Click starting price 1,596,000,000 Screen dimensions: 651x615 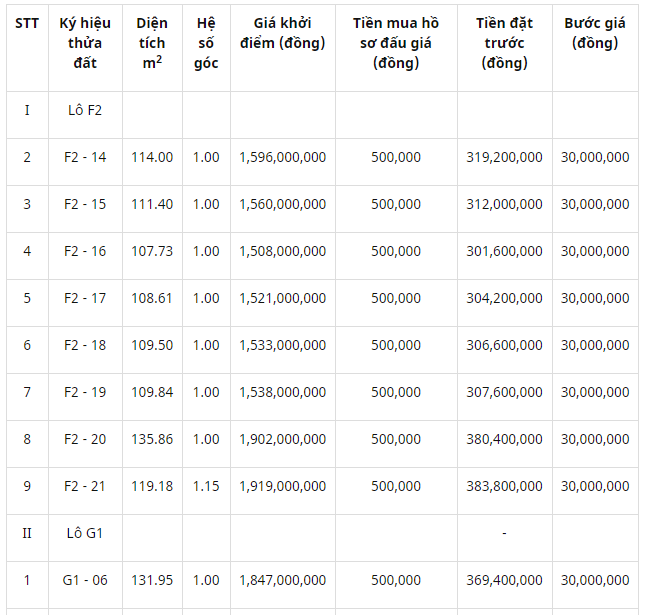pos(283,157)
